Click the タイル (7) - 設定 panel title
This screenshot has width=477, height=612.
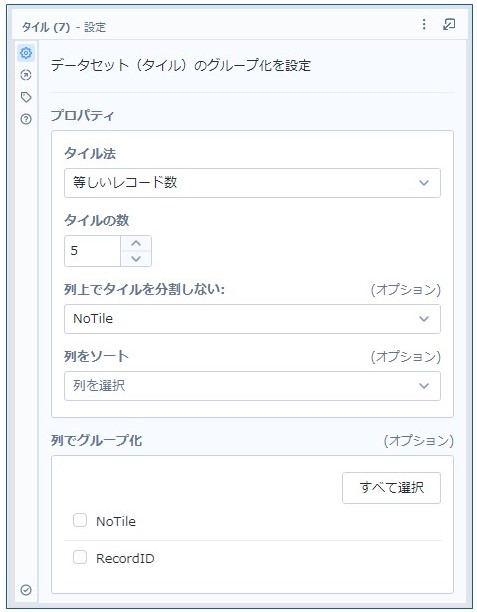[64, 27]
